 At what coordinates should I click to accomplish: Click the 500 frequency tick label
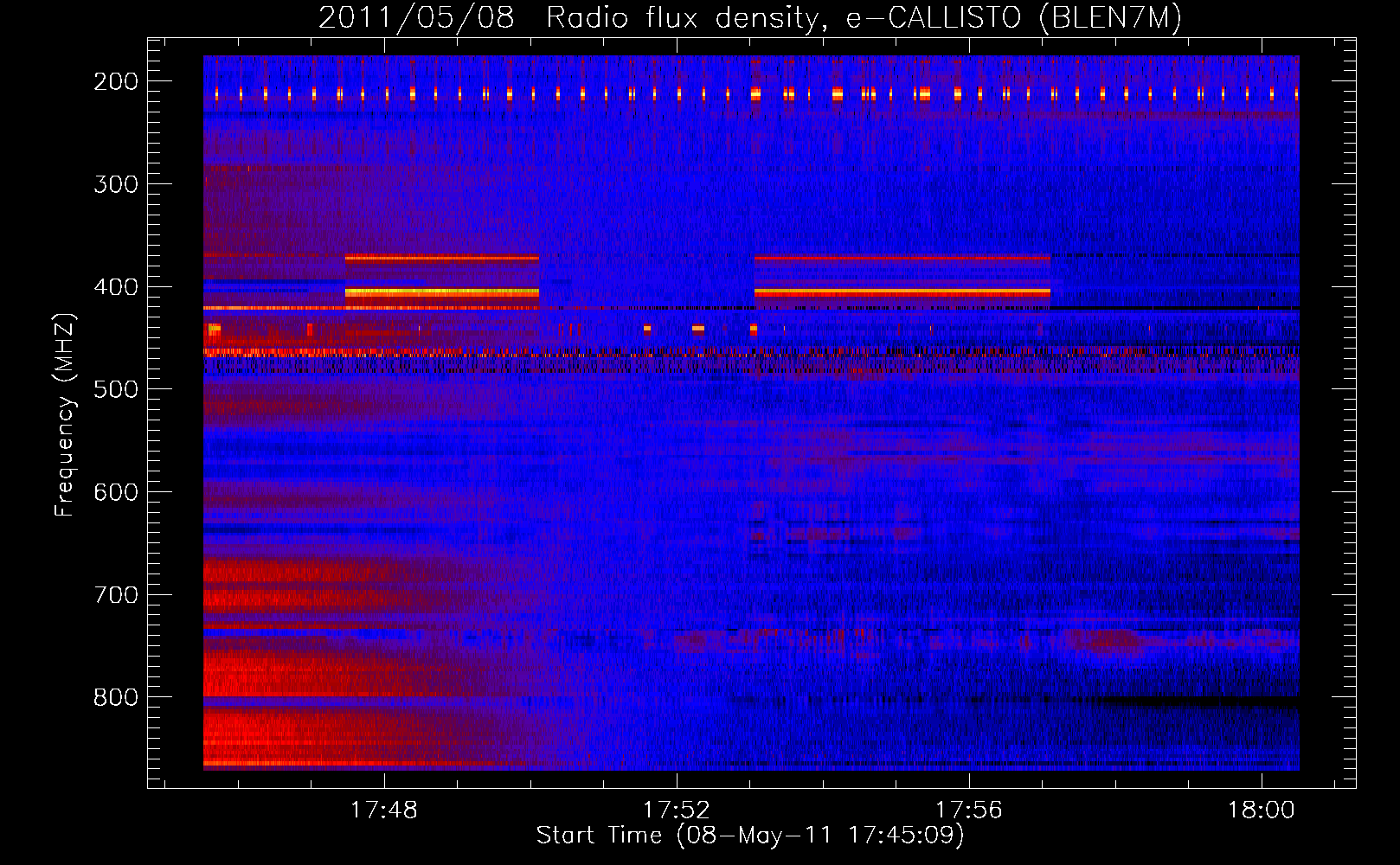click(x=116, y=389)
